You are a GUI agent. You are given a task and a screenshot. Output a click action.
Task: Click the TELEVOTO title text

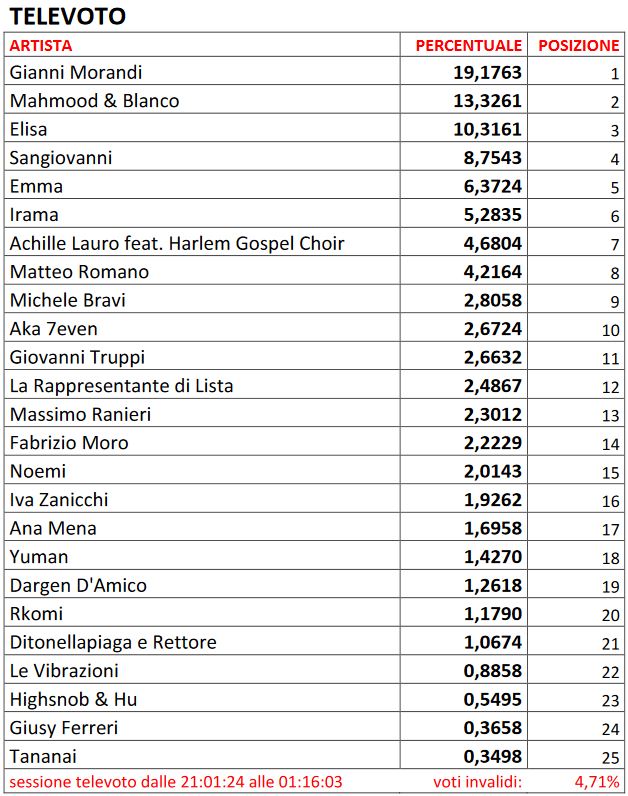tap(68, 16)
